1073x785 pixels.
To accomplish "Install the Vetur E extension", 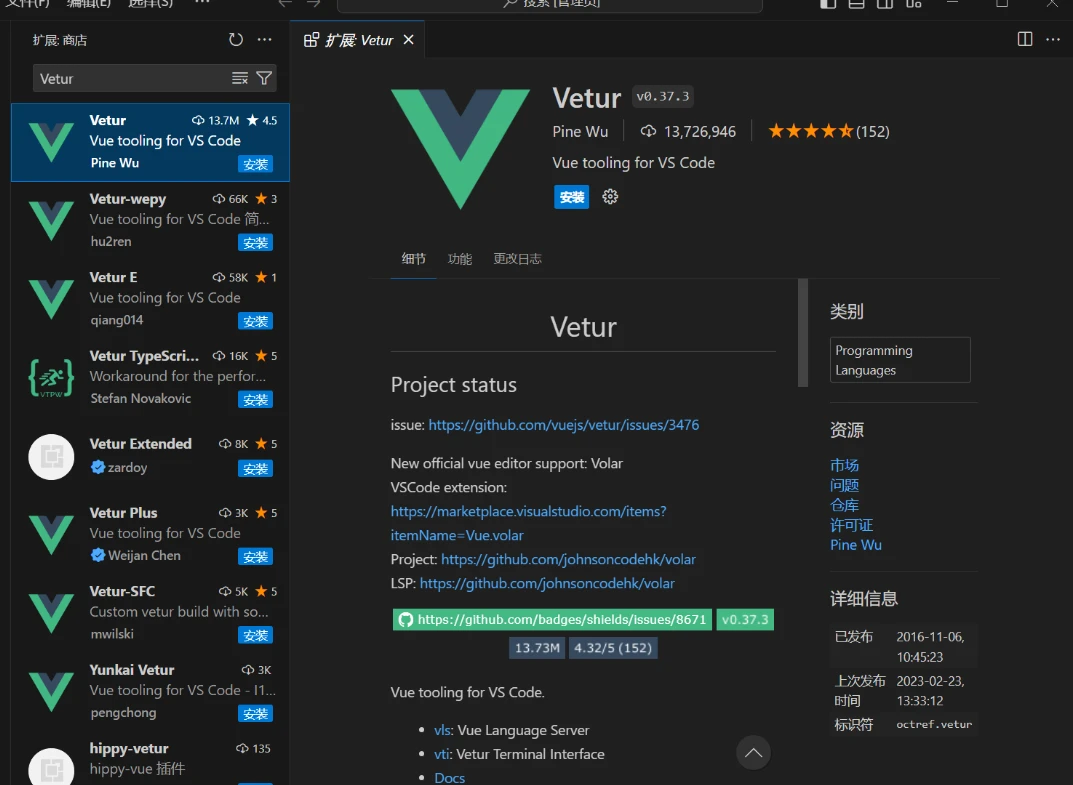I will (x=255, y=322).
